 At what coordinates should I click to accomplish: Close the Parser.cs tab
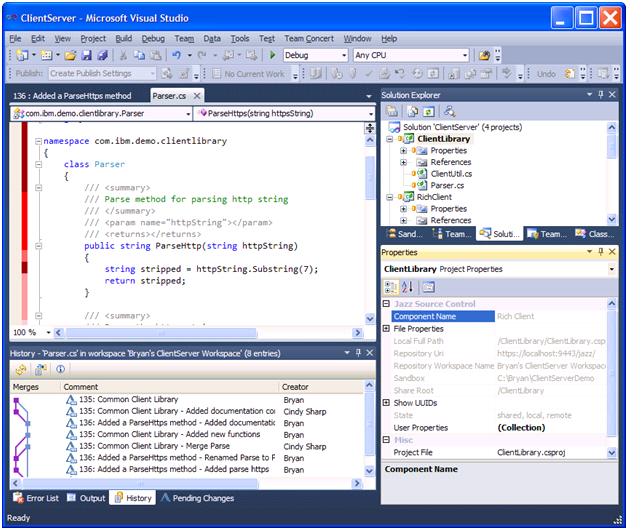coord(197,96)
